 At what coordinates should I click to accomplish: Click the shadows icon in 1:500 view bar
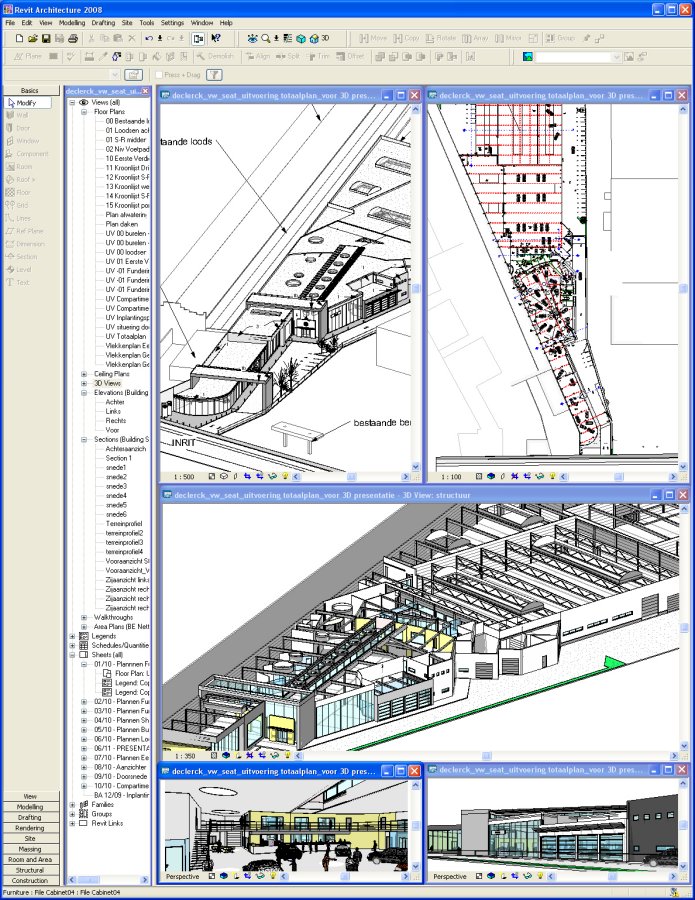tap(235, 476)
